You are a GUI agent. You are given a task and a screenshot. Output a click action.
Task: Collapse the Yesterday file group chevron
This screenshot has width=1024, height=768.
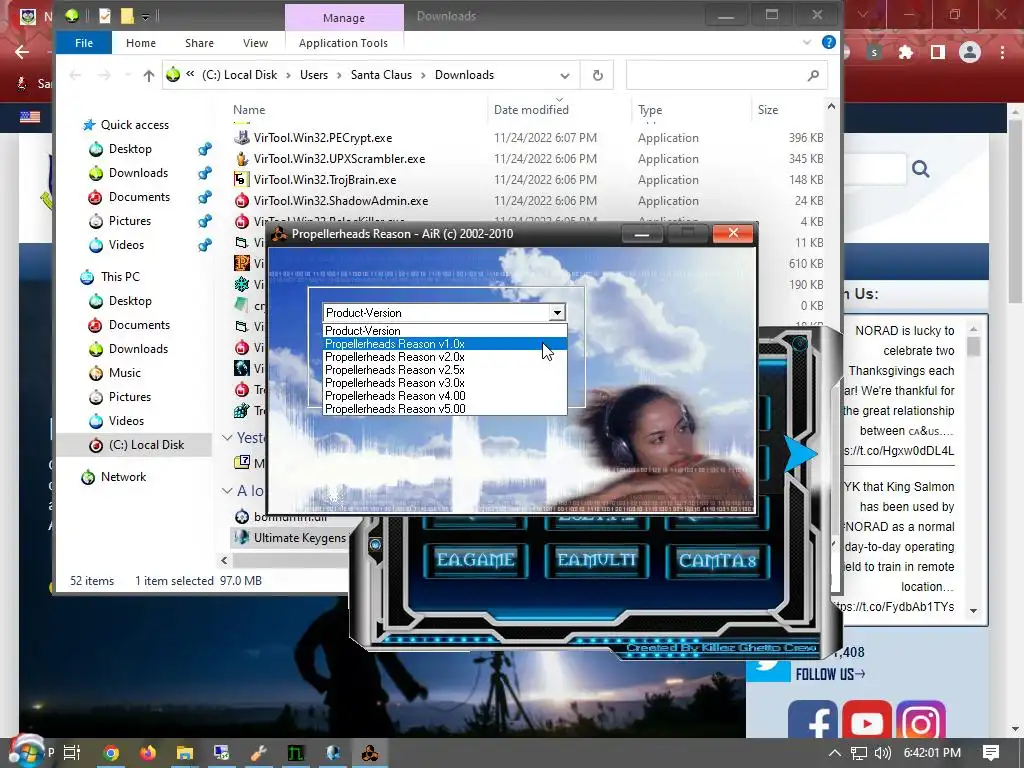(227, 438)
